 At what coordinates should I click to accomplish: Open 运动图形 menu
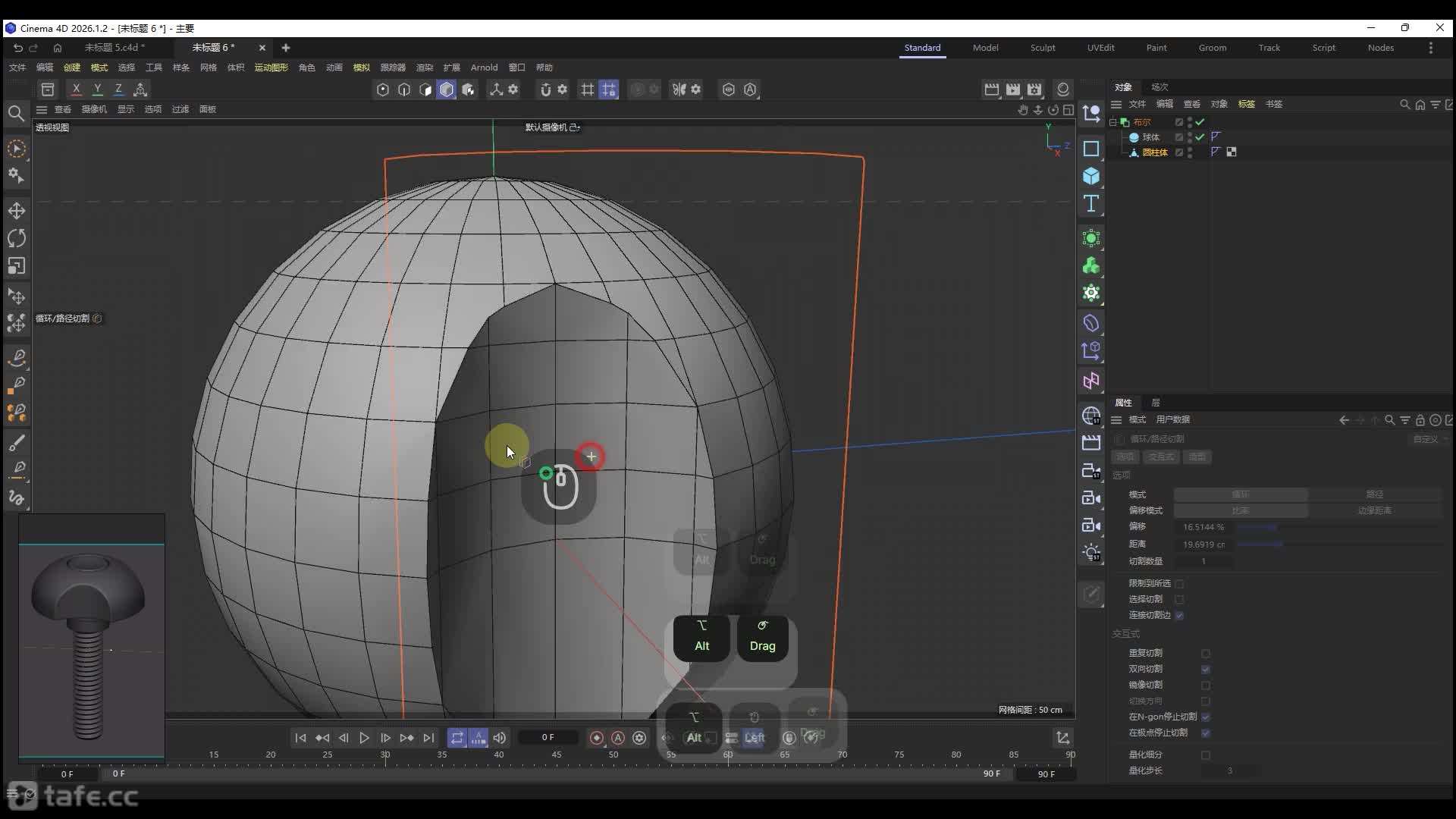tap(271, 67)
